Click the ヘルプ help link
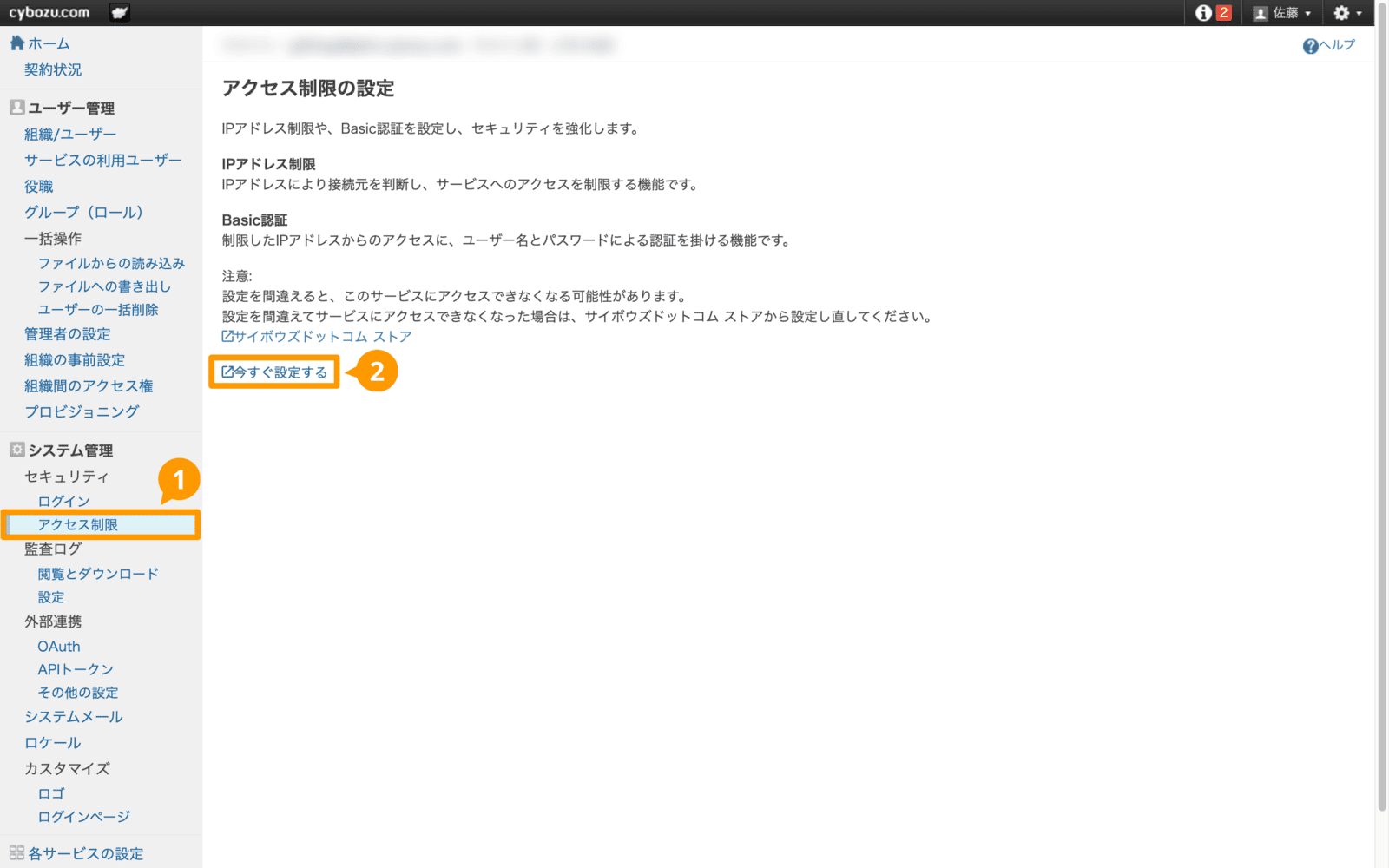1389x868 pixels. [x=1329, y=45]
